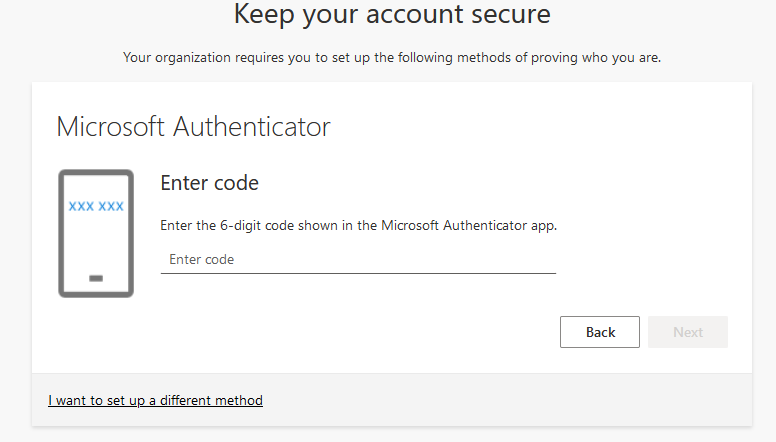Click empty card space left of Back
The image size is (776, 442).
pos(350,332)
